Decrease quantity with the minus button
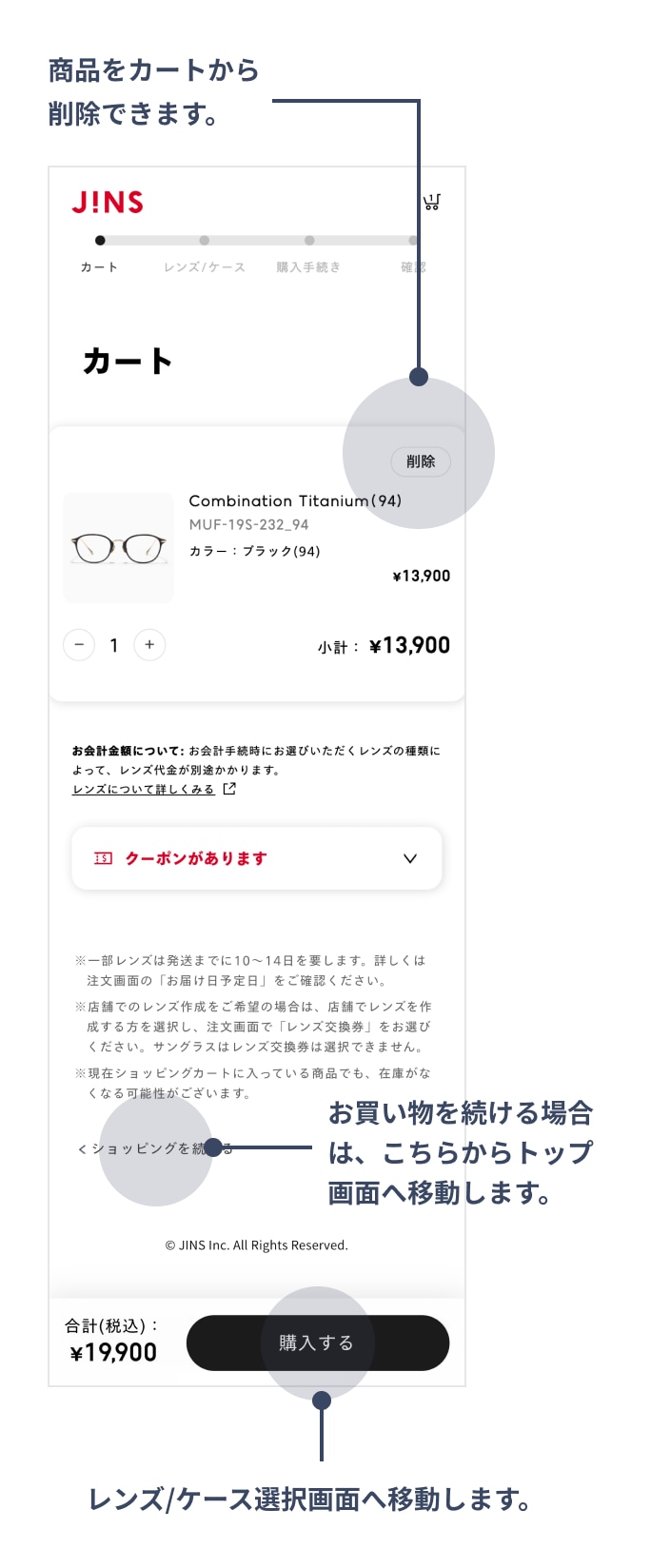The image size is (651, 1568). click(x=79, y=645)
